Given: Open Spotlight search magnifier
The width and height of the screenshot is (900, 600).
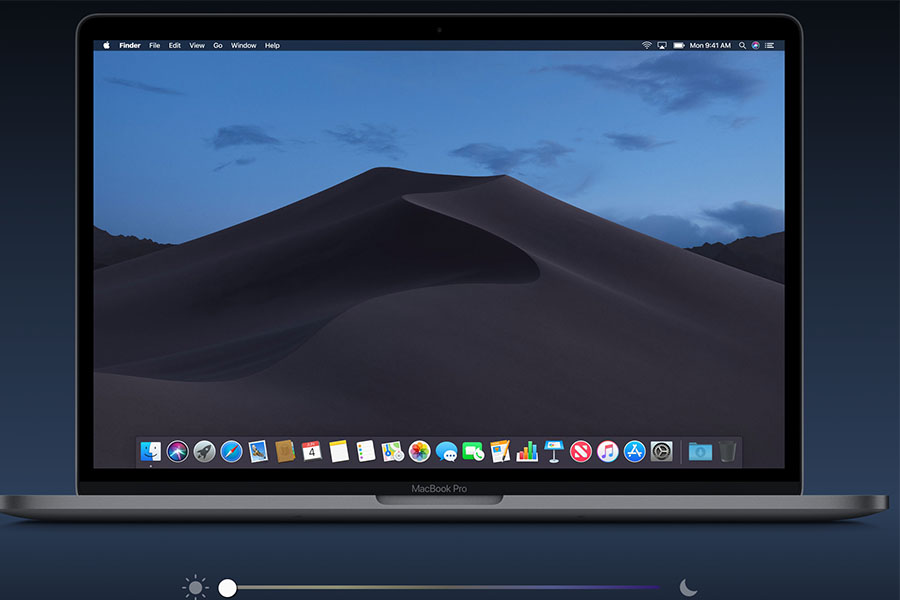Looking at the screenshot, I should (742, 45).
